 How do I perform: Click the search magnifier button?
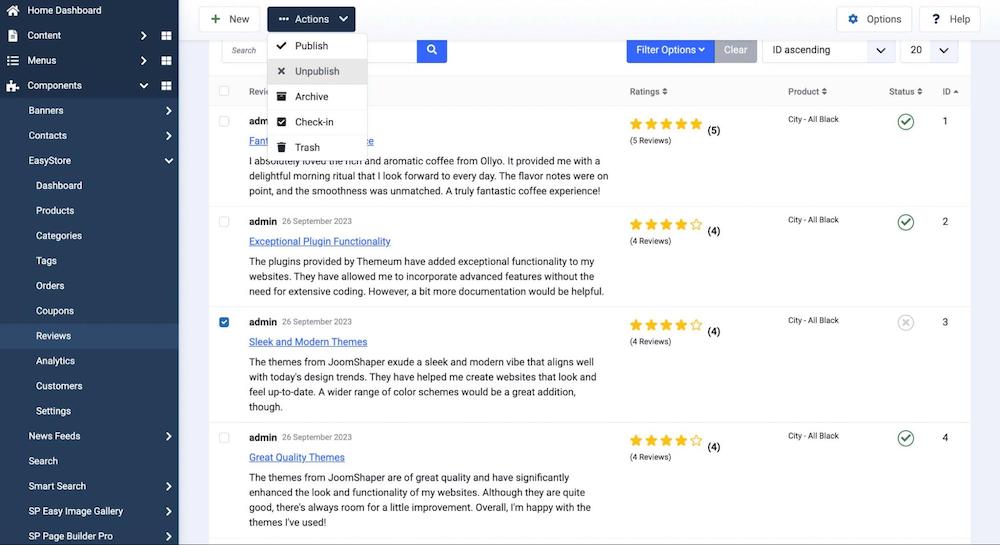tap(432, 50)
